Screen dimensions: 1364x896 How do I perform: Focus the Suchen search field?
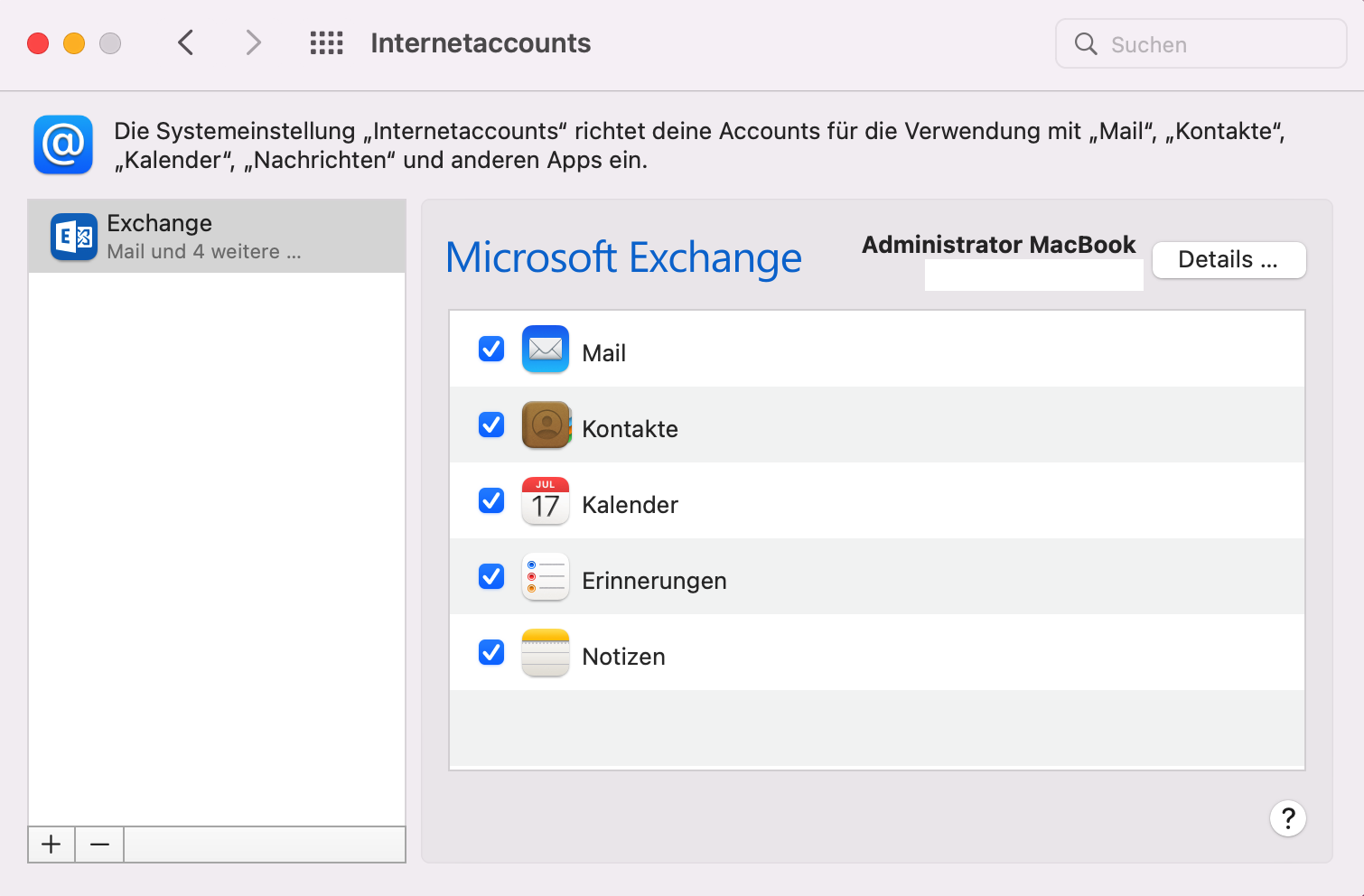(x=1201, y=44)
